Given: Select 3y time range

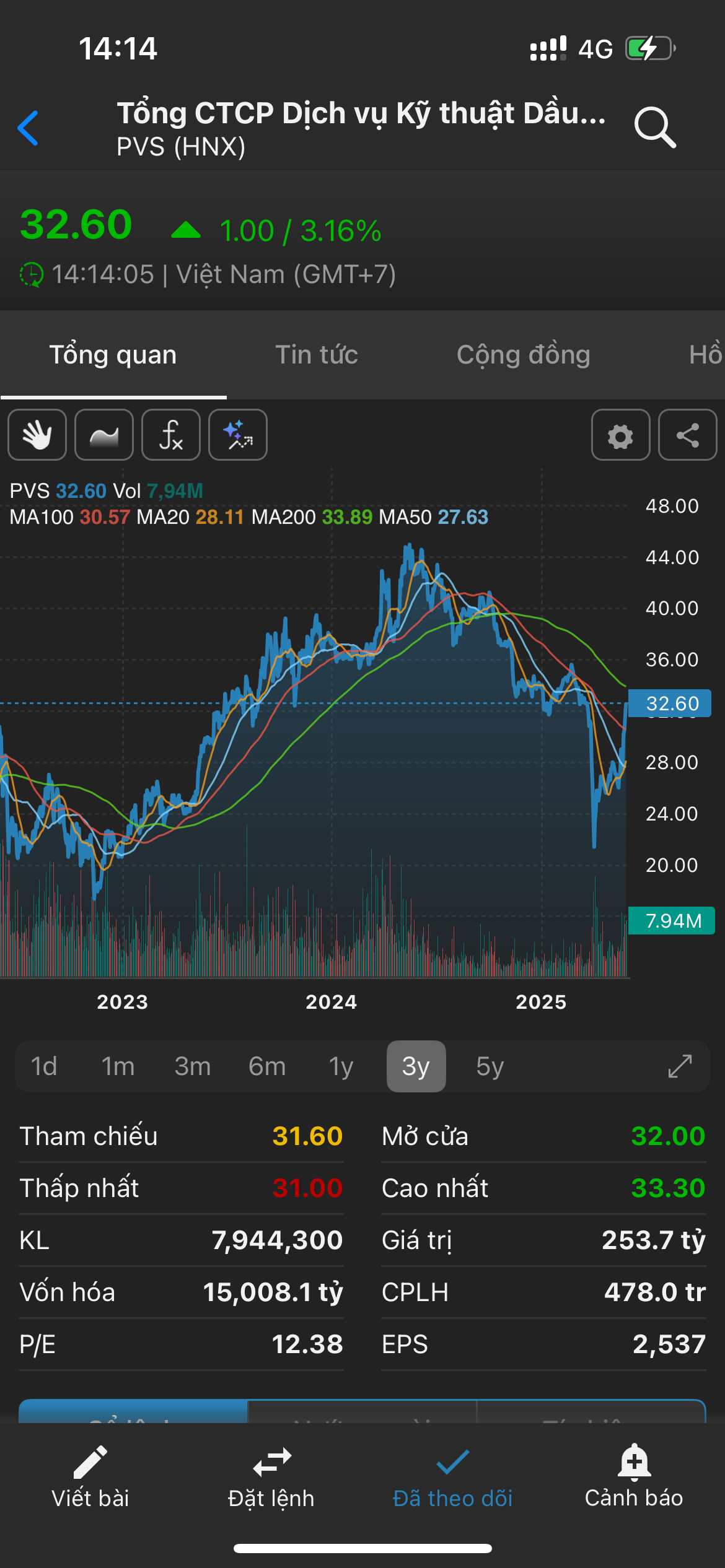Looking at the screenshot, I should [x=416, y=1066].
